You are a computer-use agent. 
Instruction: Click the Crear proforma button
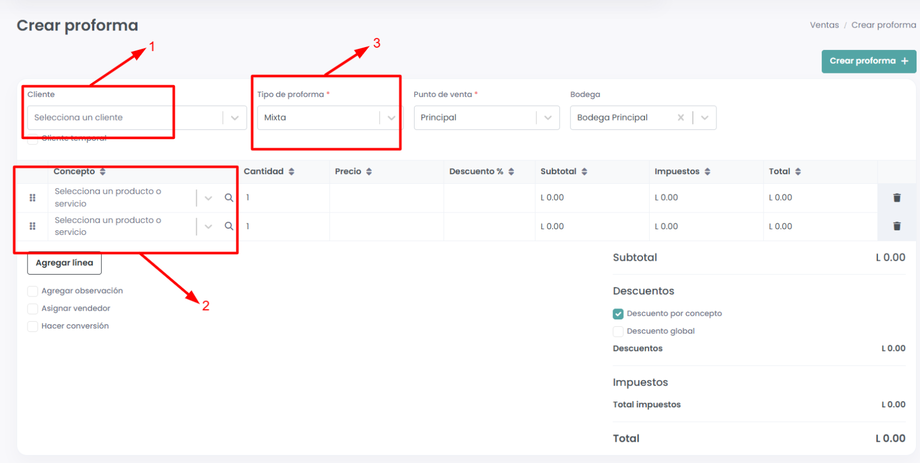[868, 61]
